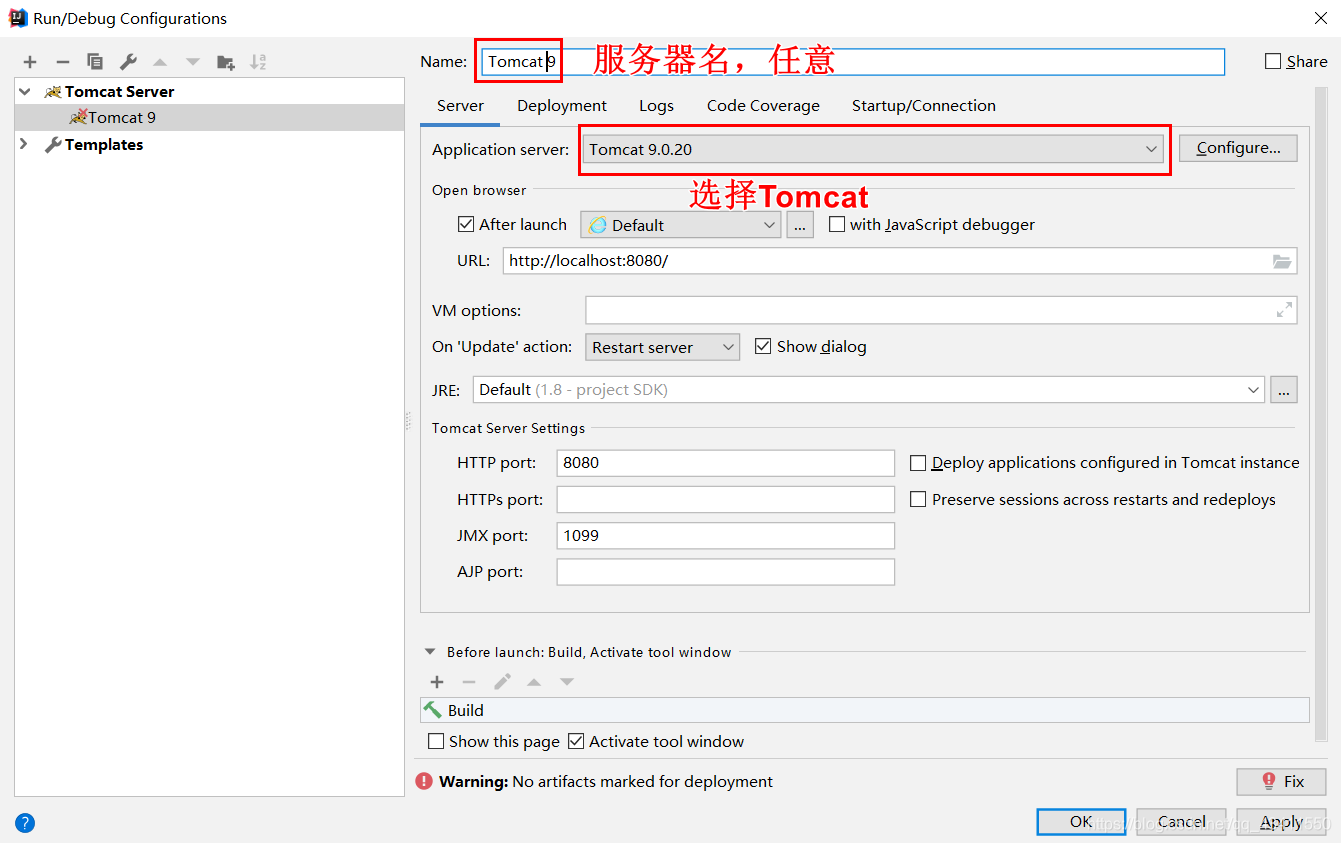Screen dimensions: 1341x843
Task: Open Application server Tomcat 9.0.20 dropdown
Action: pos(873,149)
